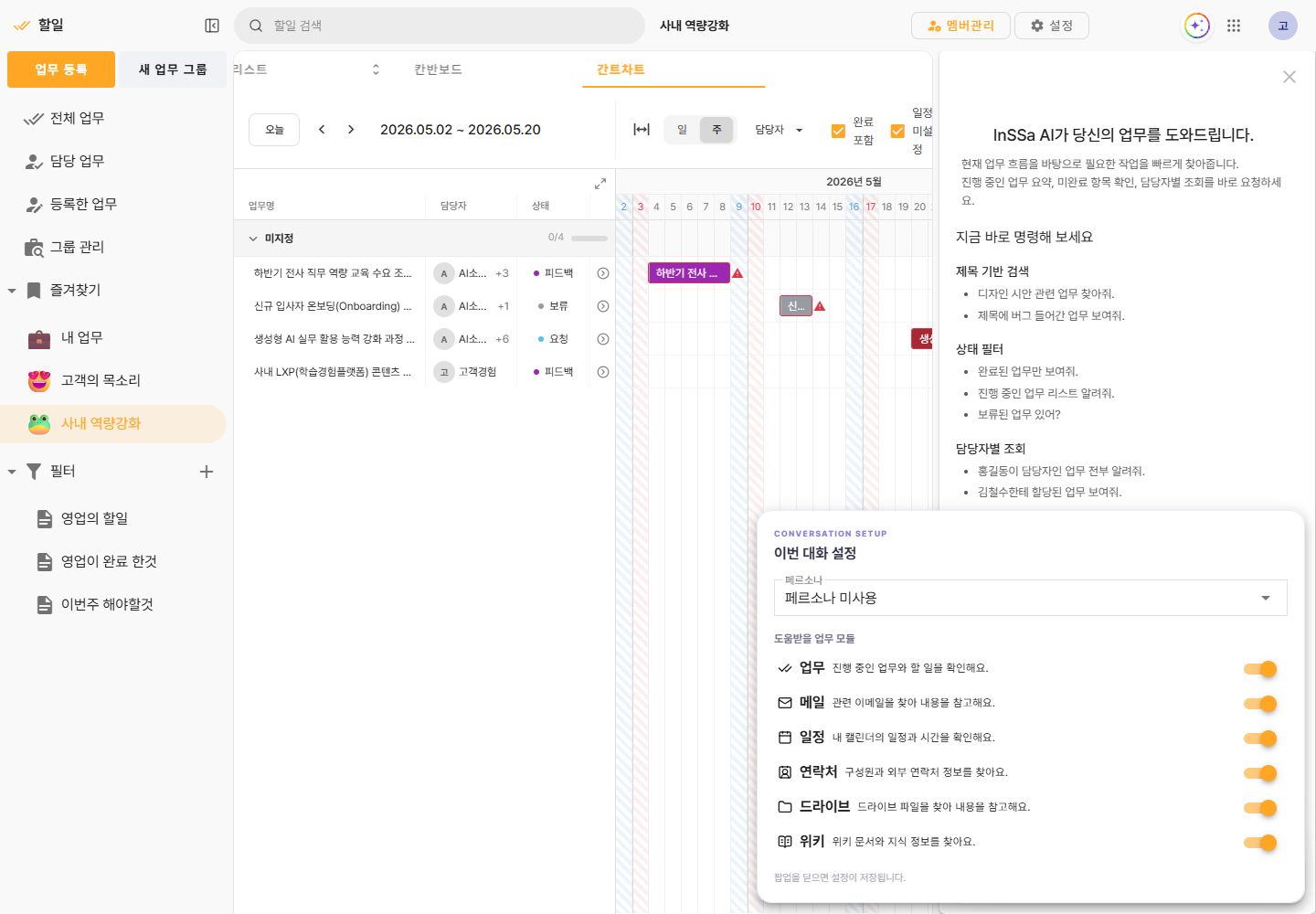Click warning icon next to 하반기 전사 bar
The image size is (1316, 914).
click(x=738, y=273)
